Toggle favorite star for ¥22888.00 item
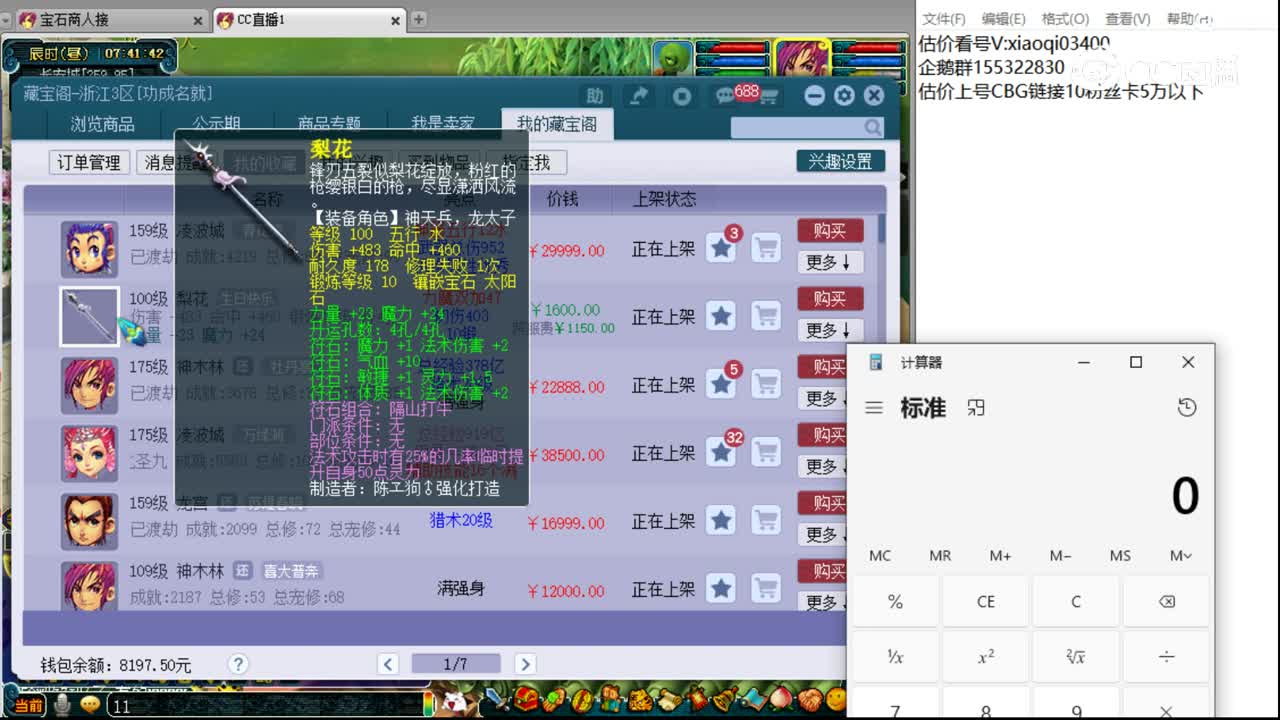1280x720 pixels. (x=721, y=384)
